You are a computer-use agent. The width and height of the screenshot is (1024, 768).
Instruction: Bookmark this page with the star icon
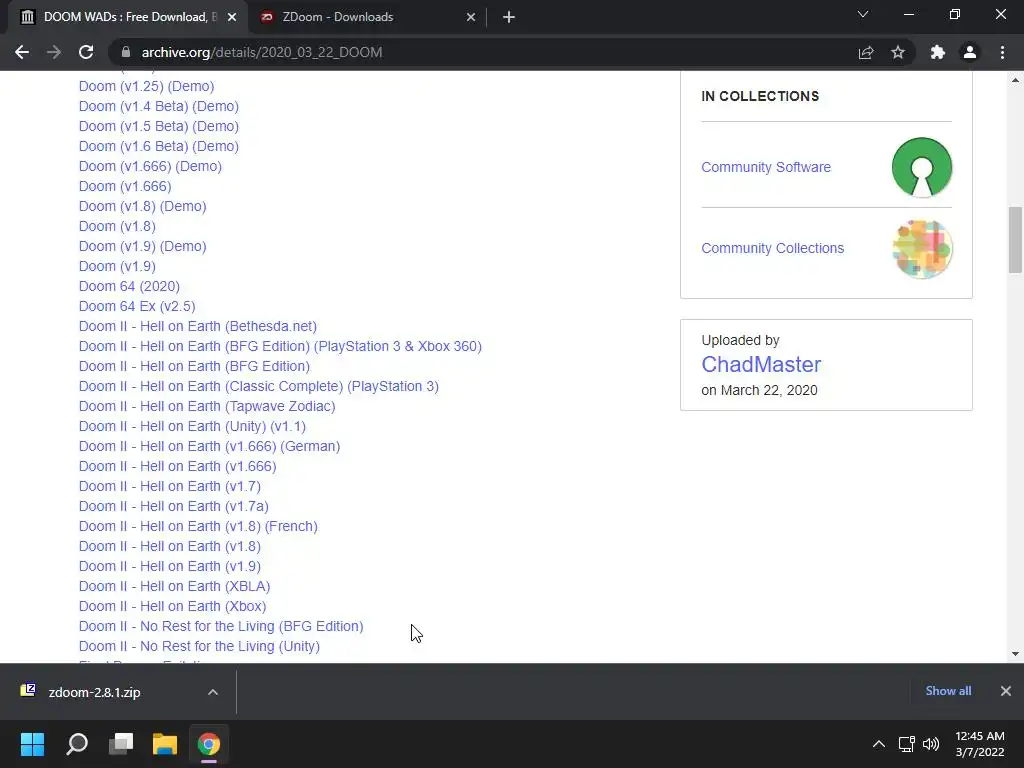[898, 52]
